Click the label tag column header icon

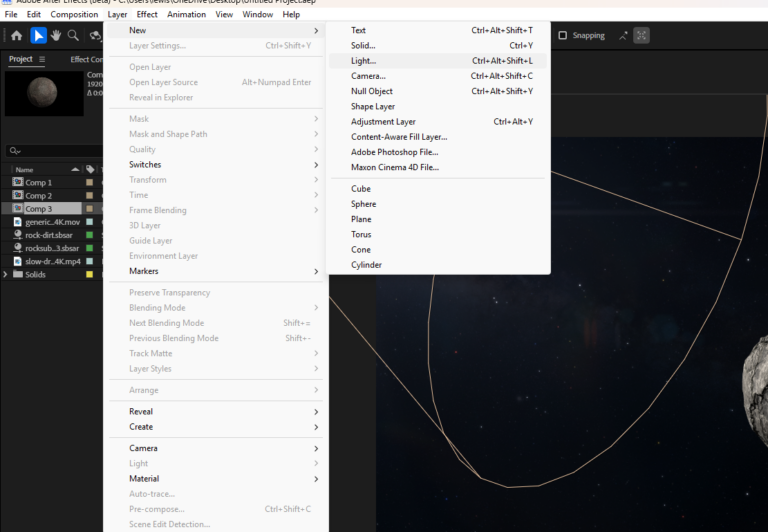90,169
